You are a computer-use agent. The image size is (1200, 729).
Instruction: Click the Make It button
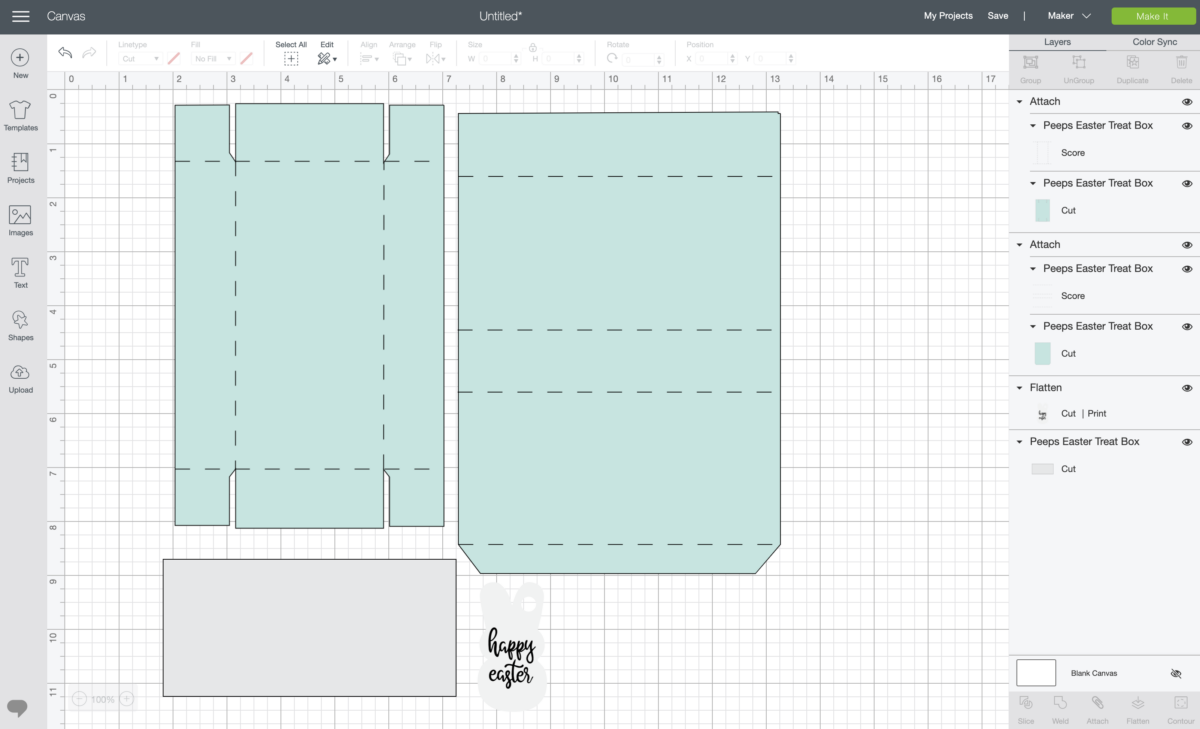pyautogui.click(x=1153, y=16)
